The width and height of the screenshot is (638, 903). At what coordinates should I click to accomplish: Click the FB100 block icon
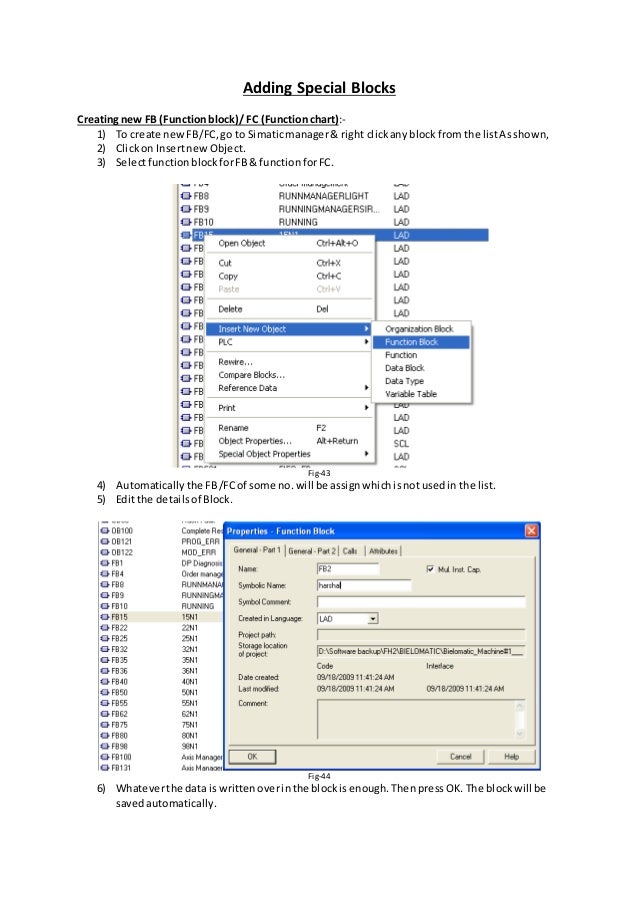[105, 757]
